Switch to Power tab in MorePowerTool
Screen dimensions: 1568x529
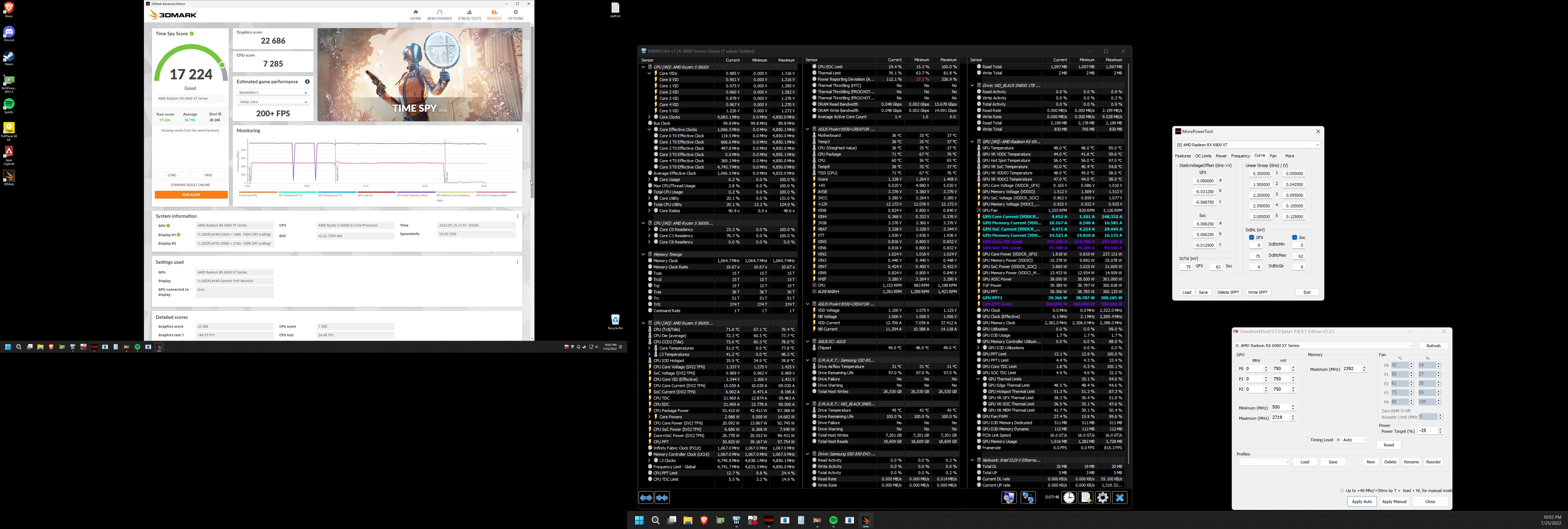tap(1221, 156)
